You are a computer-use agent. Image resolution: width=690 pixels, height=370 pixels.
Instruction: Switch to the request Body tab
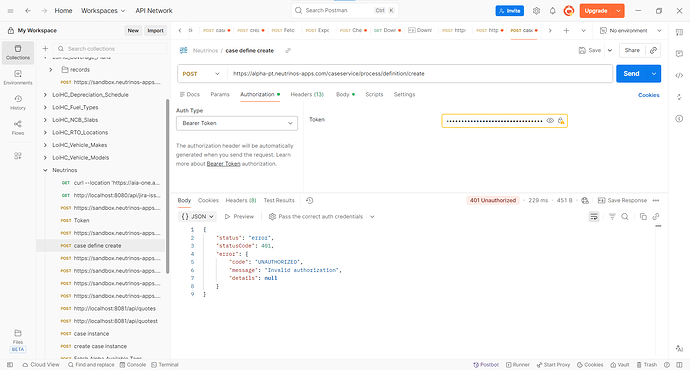tap(342, 95)
